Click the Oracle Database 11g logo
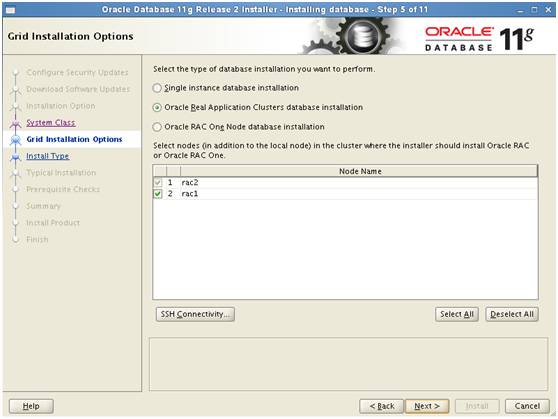This screenshot has height=419, width=558. [480, 38]
